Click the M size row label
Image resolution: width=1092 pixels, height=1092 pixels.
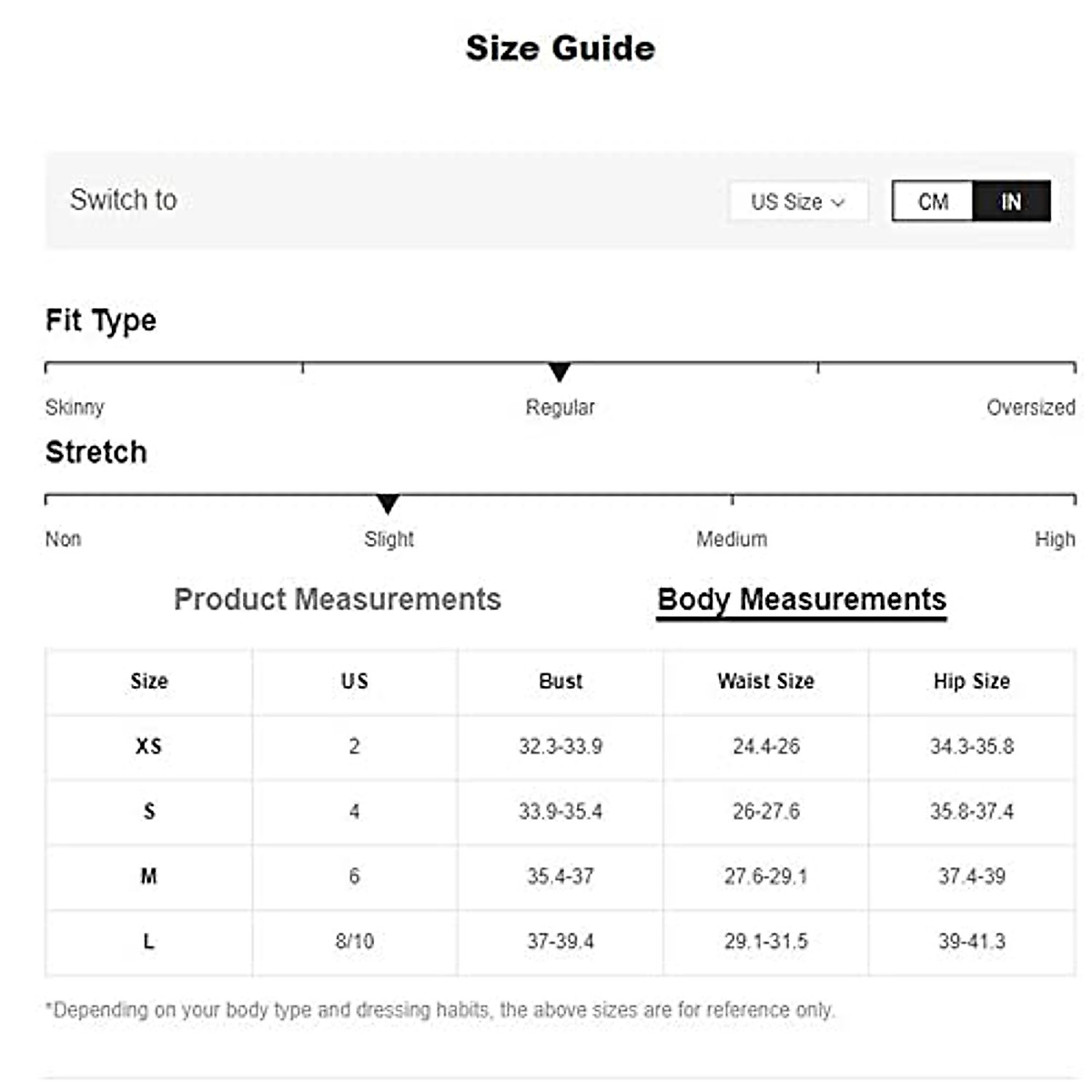tap(149, 876)
